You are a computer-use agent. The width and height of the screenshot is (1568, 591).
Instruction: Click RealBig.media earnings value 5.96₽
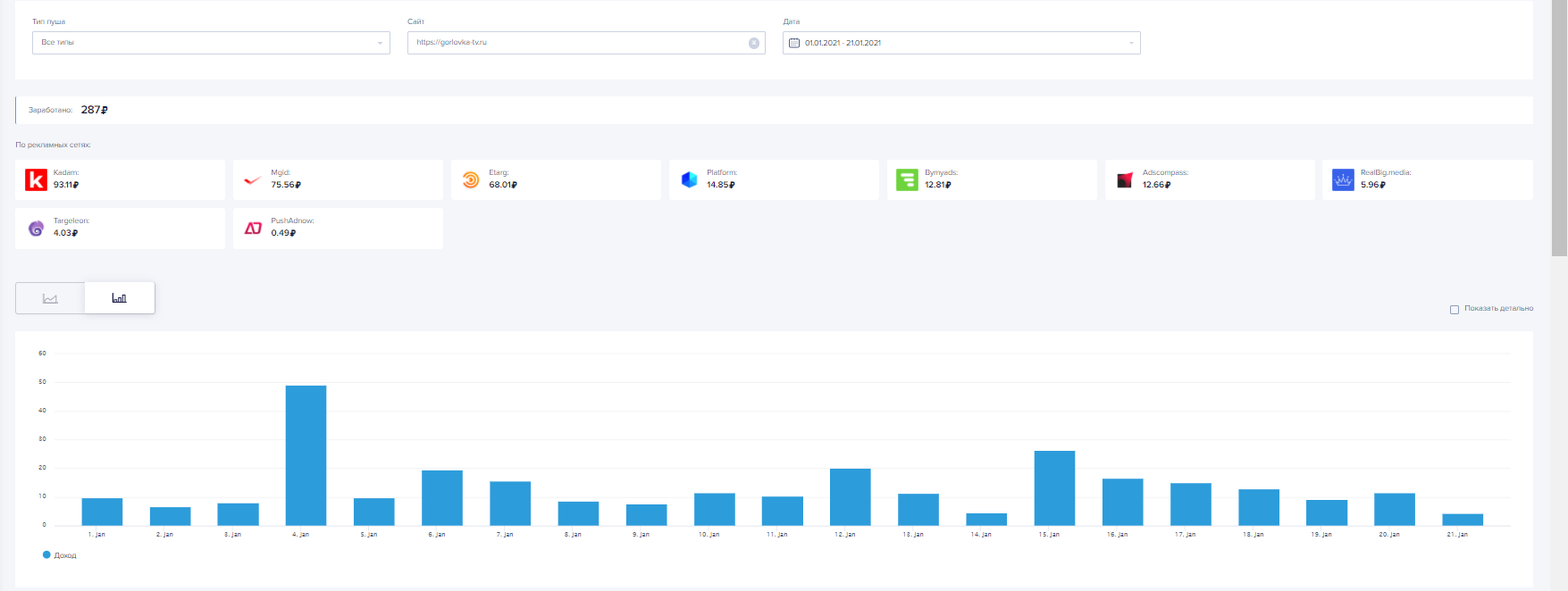[1373, 185]
